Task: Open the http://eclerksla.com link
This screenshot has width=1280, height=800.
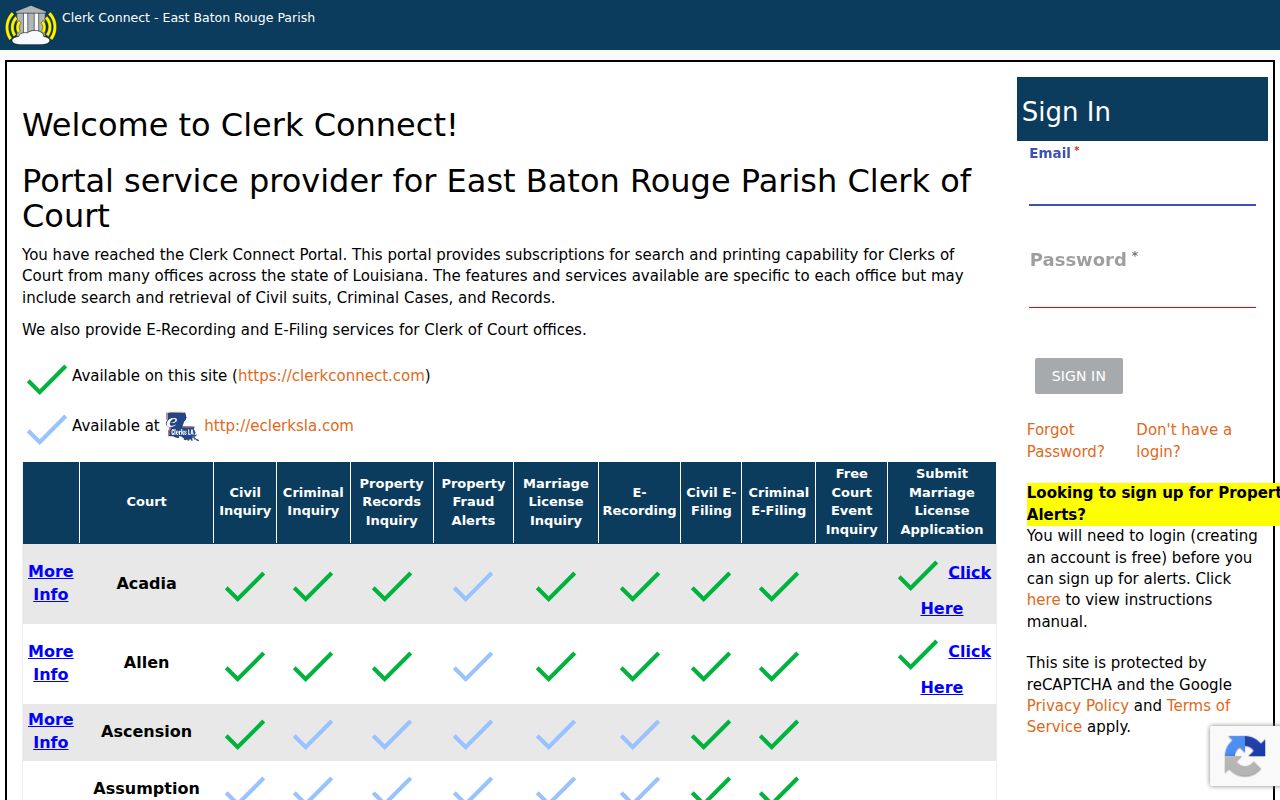Action: pos(278,426)
